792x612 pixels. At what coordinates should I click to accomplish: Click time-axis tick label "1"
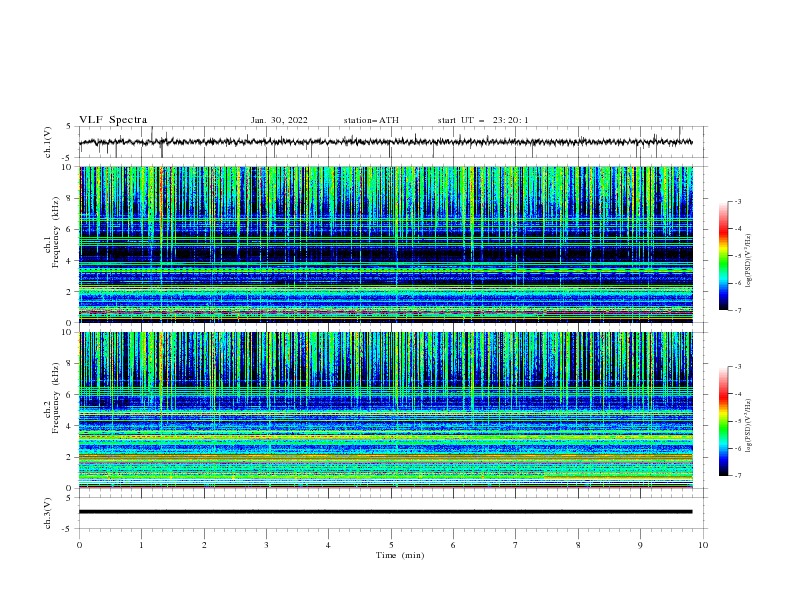[141, 545]
